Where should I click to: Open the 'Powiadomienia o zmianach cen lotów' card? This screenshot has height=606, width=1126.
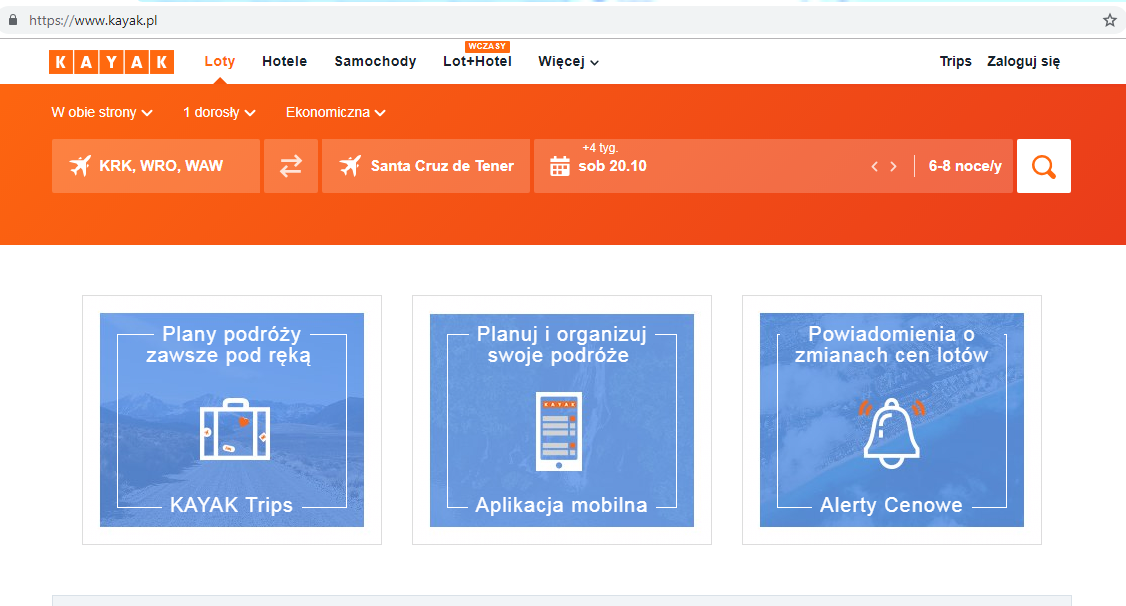point(892,420)
